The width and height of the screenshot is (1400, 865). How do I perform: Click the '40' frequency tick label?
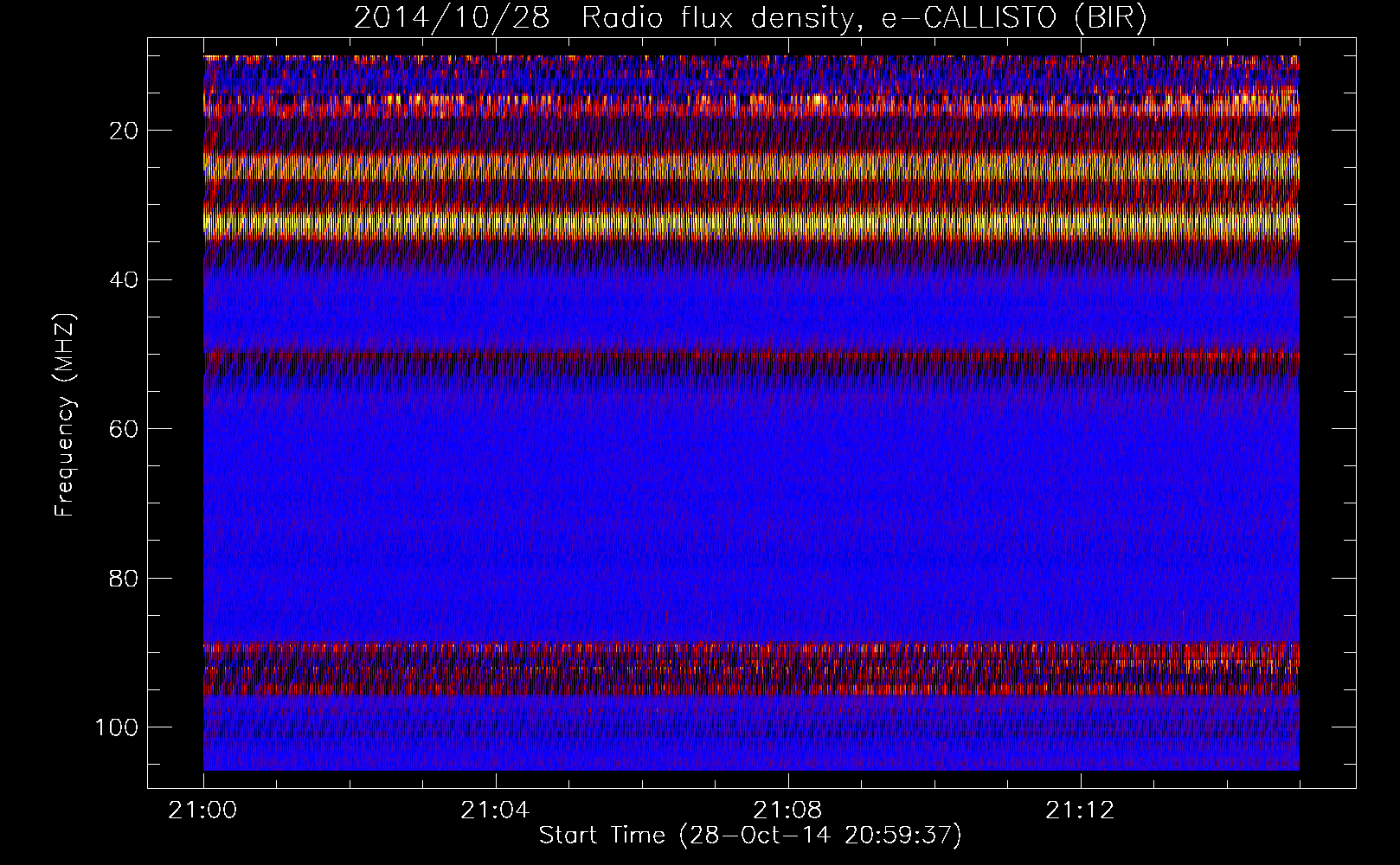coord(125,280)
